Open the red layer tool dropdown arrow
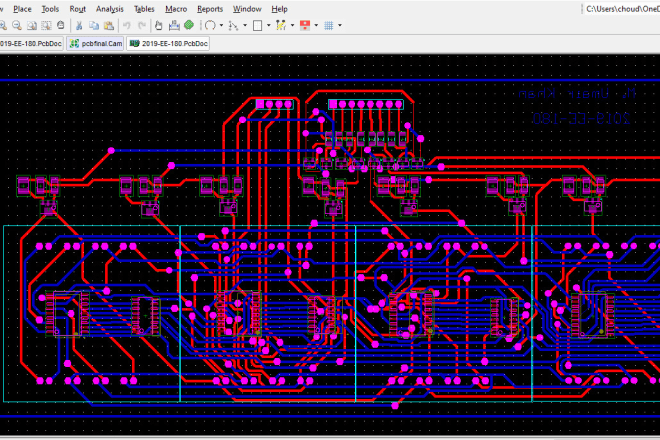The image size is (660, 440). (x=316, y=26)
